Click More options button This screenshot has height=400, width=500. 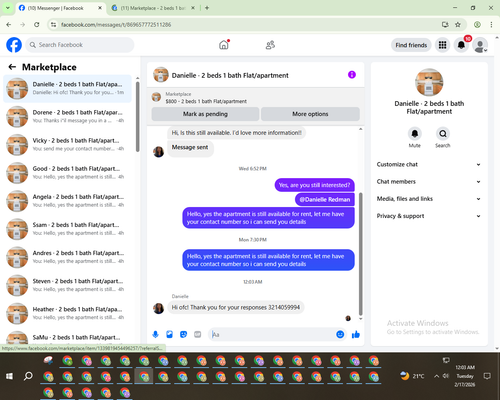click(x=310, y=114)
